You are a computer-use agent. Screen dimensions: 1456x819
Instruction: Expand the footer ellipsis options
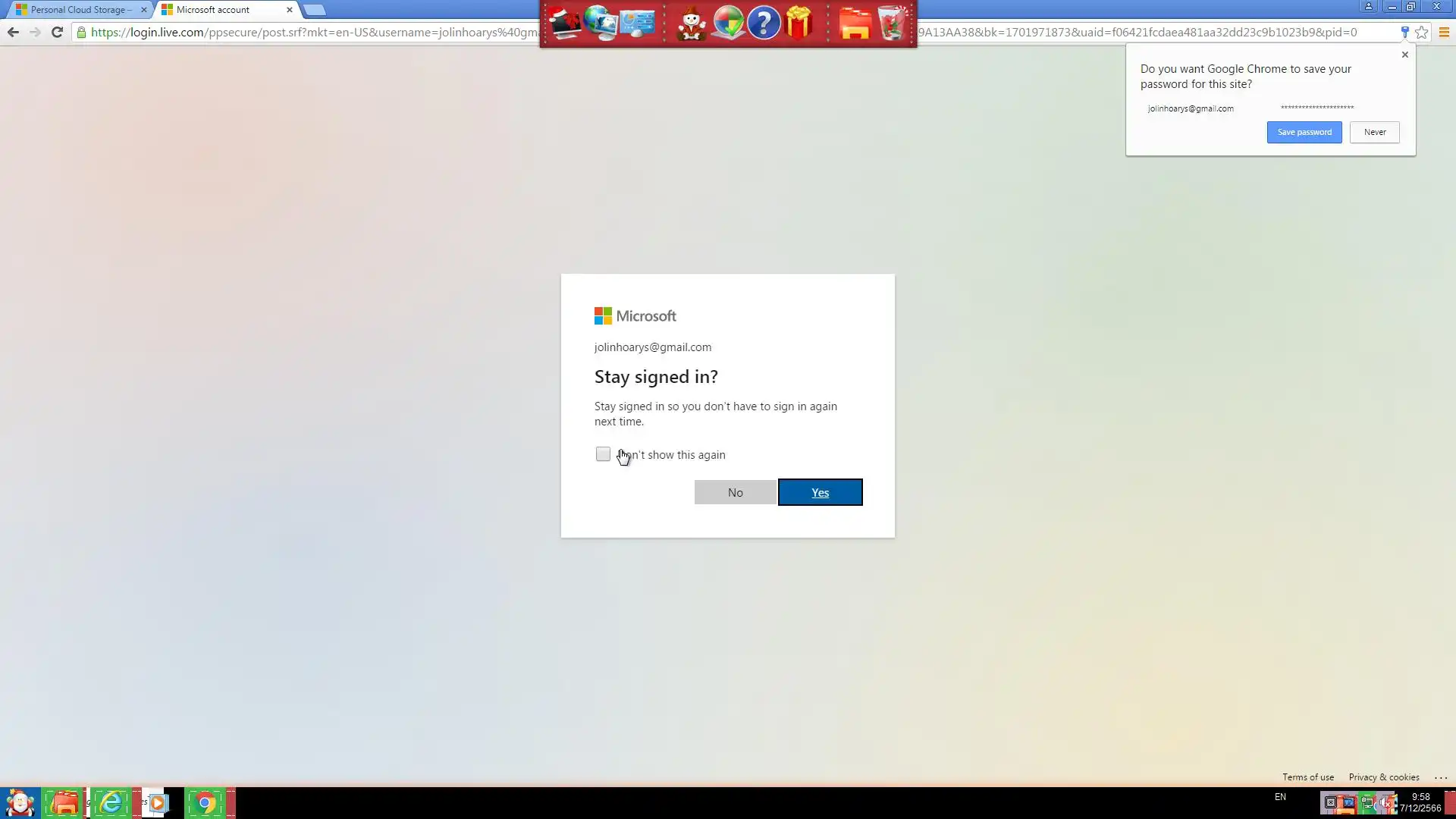click(x=1441, y=777)
